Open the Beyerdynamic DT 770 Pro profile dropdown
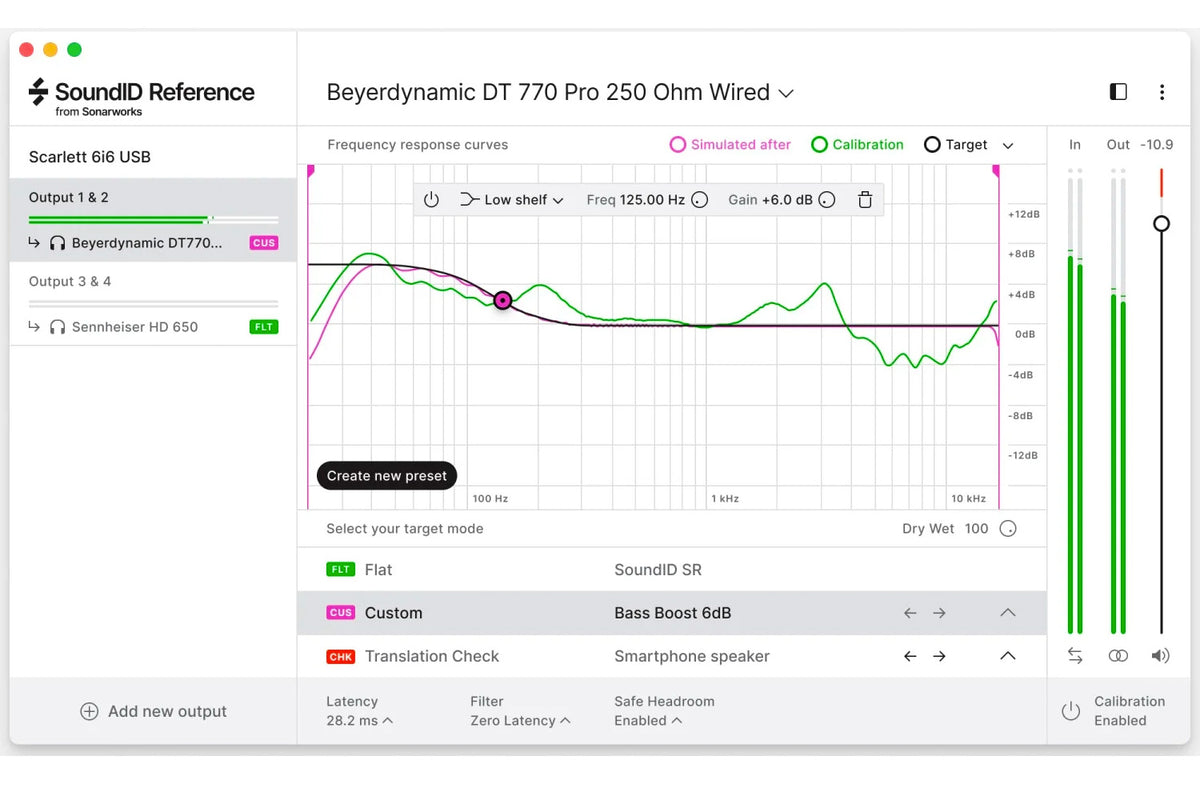 coord(560,92)
